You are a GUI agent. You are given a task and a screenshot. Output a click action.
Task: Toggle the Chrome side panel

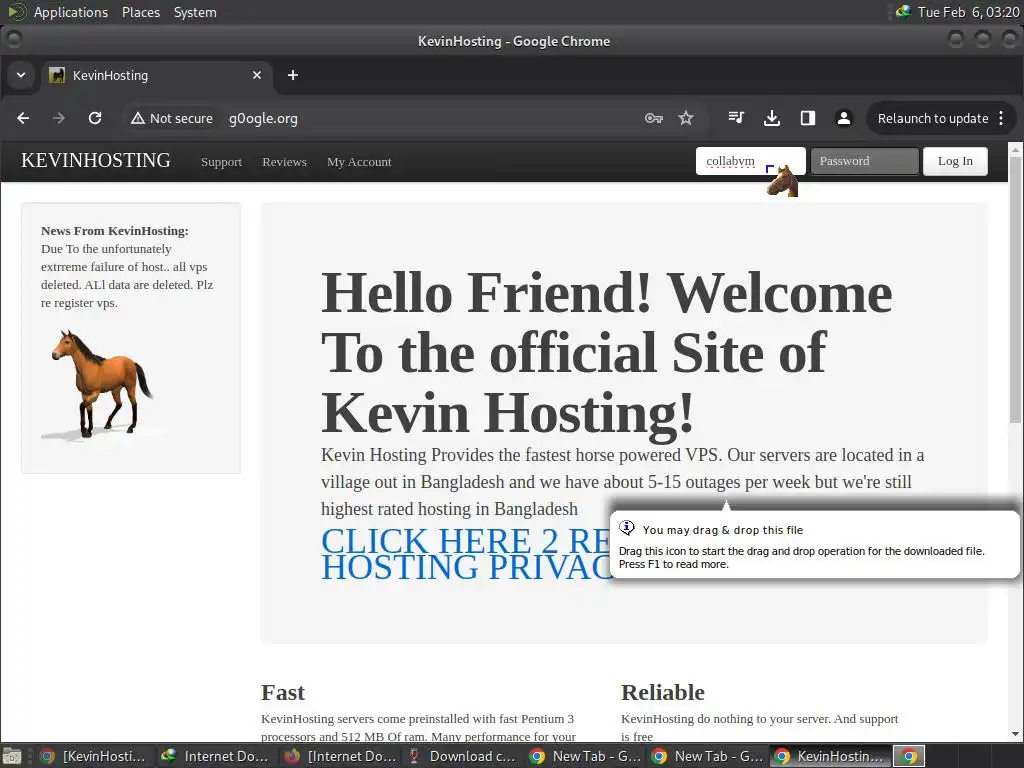click(808, 118)
